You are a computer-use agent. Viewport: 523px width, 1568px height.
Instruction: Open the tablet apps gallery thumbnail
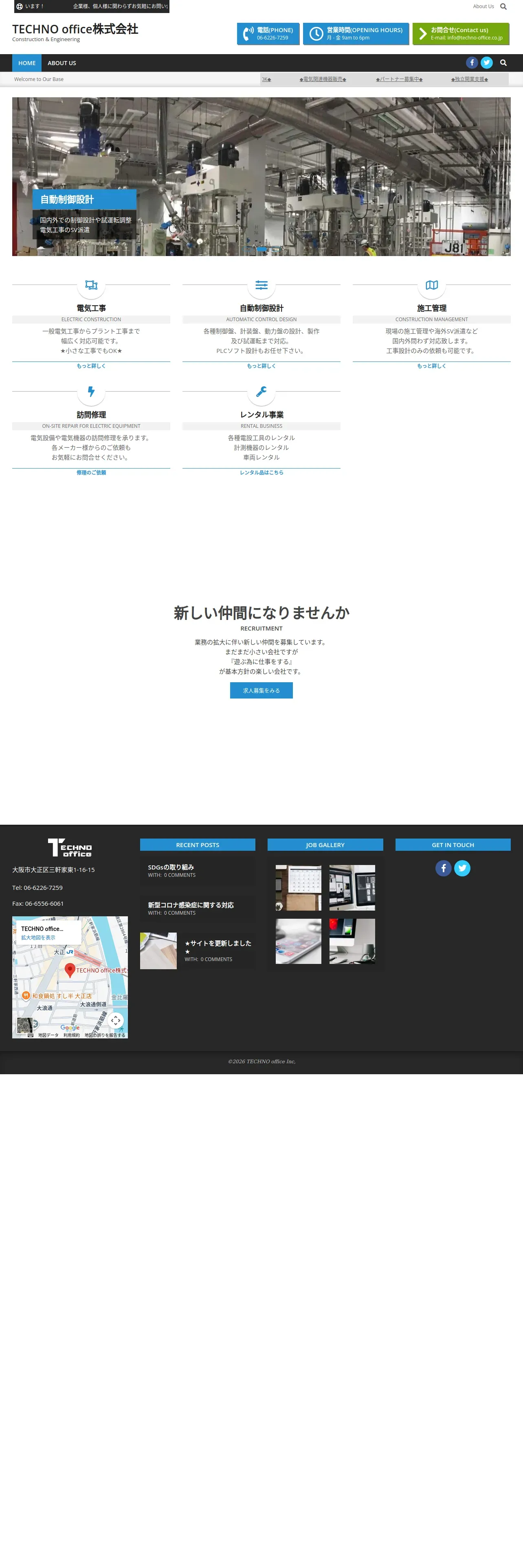pos(298,941)
